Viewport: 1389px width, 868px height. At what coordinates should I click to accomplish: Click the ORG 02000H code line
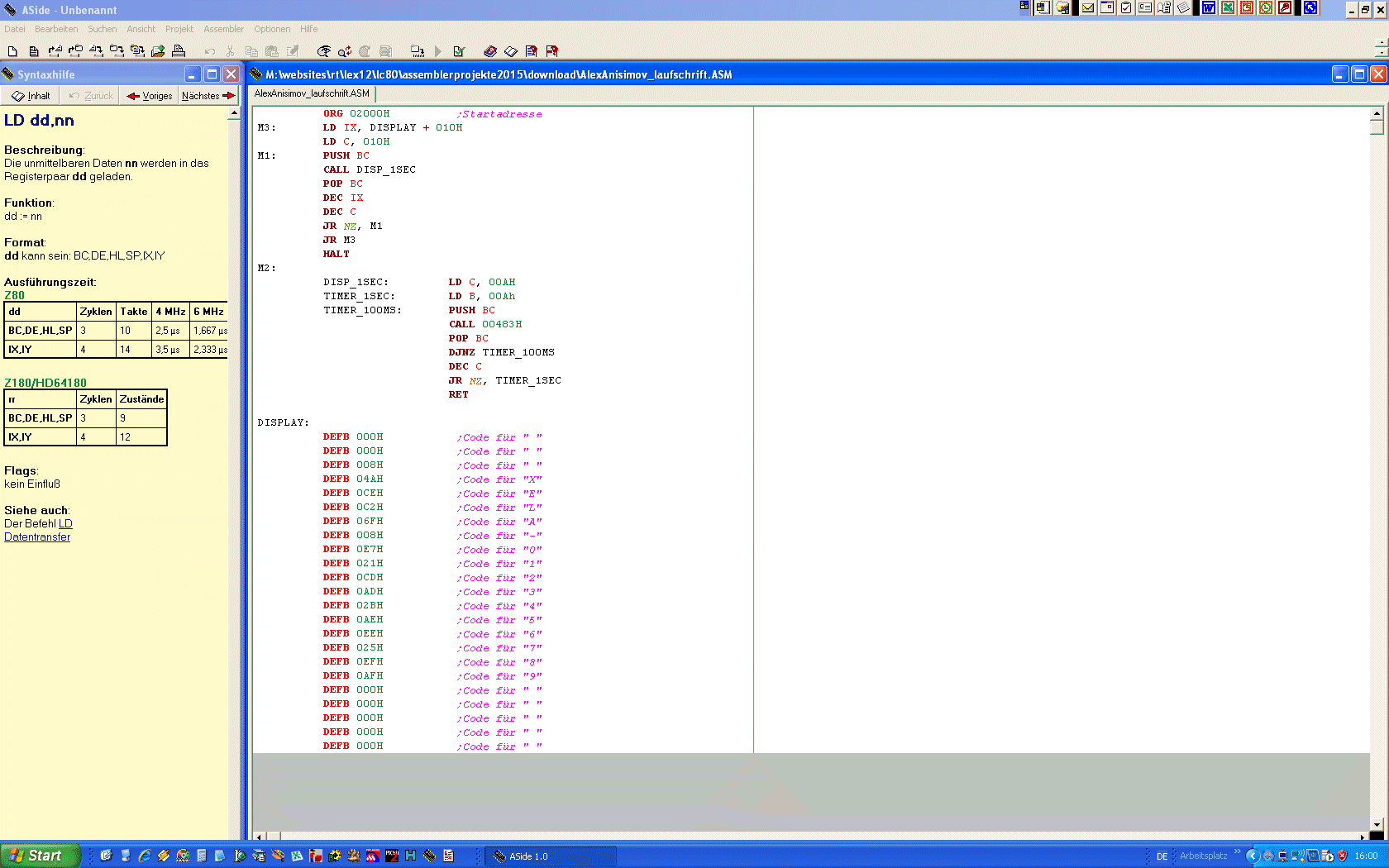[356, 113]
